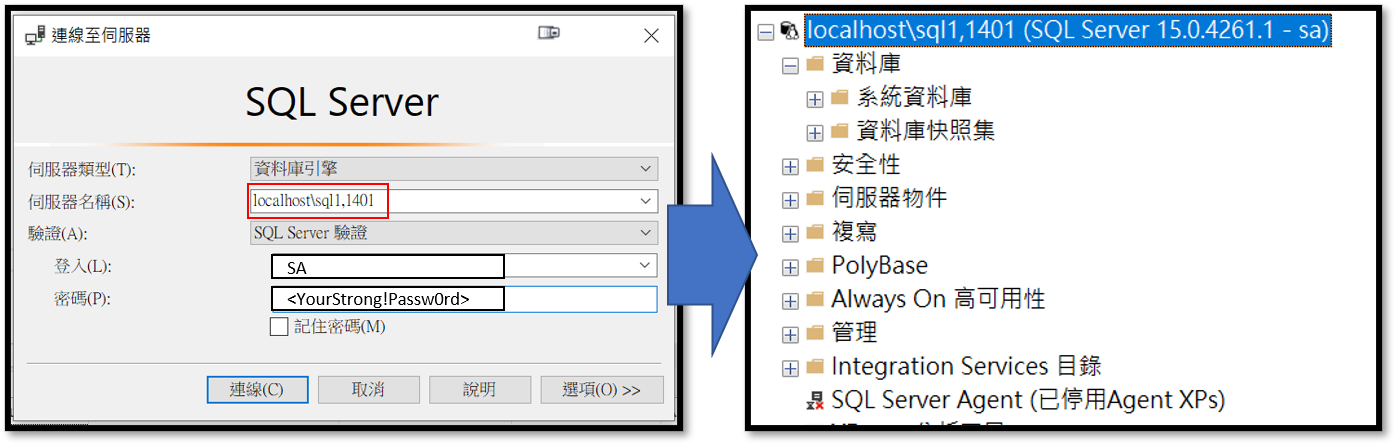Screen dimensions: 1395x444
Task: Click the SQL Server Agent disabled icon
Action: (815, 401)
